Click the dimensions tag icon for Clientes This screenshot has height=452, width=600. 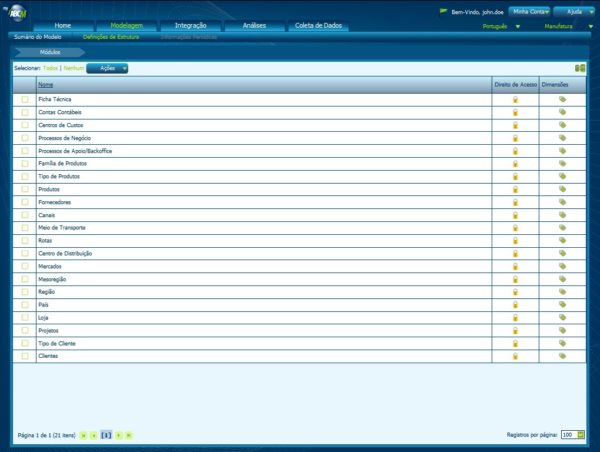562,356
